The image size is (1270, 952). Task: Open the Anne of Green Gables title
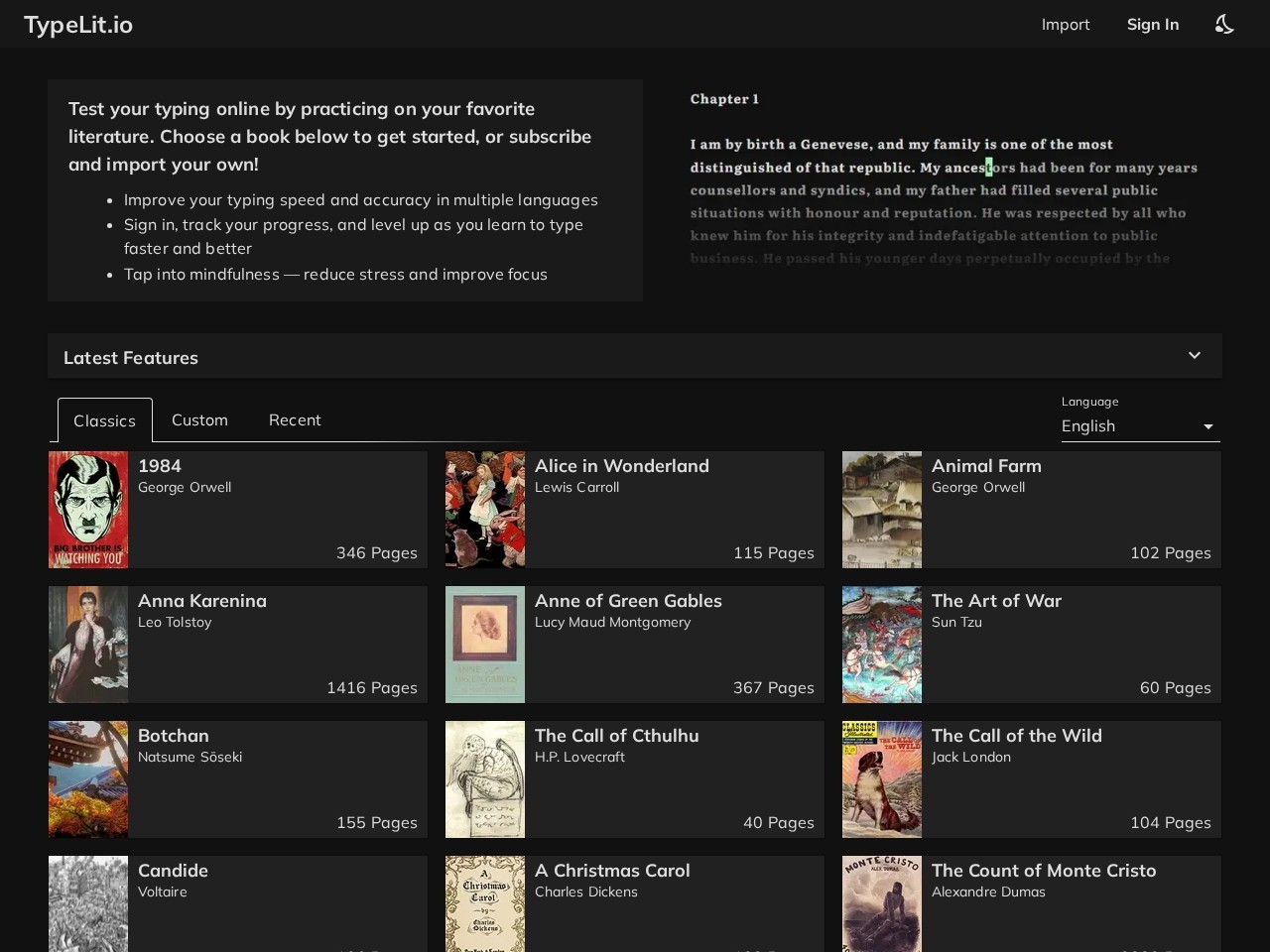(x=628, y=601)
